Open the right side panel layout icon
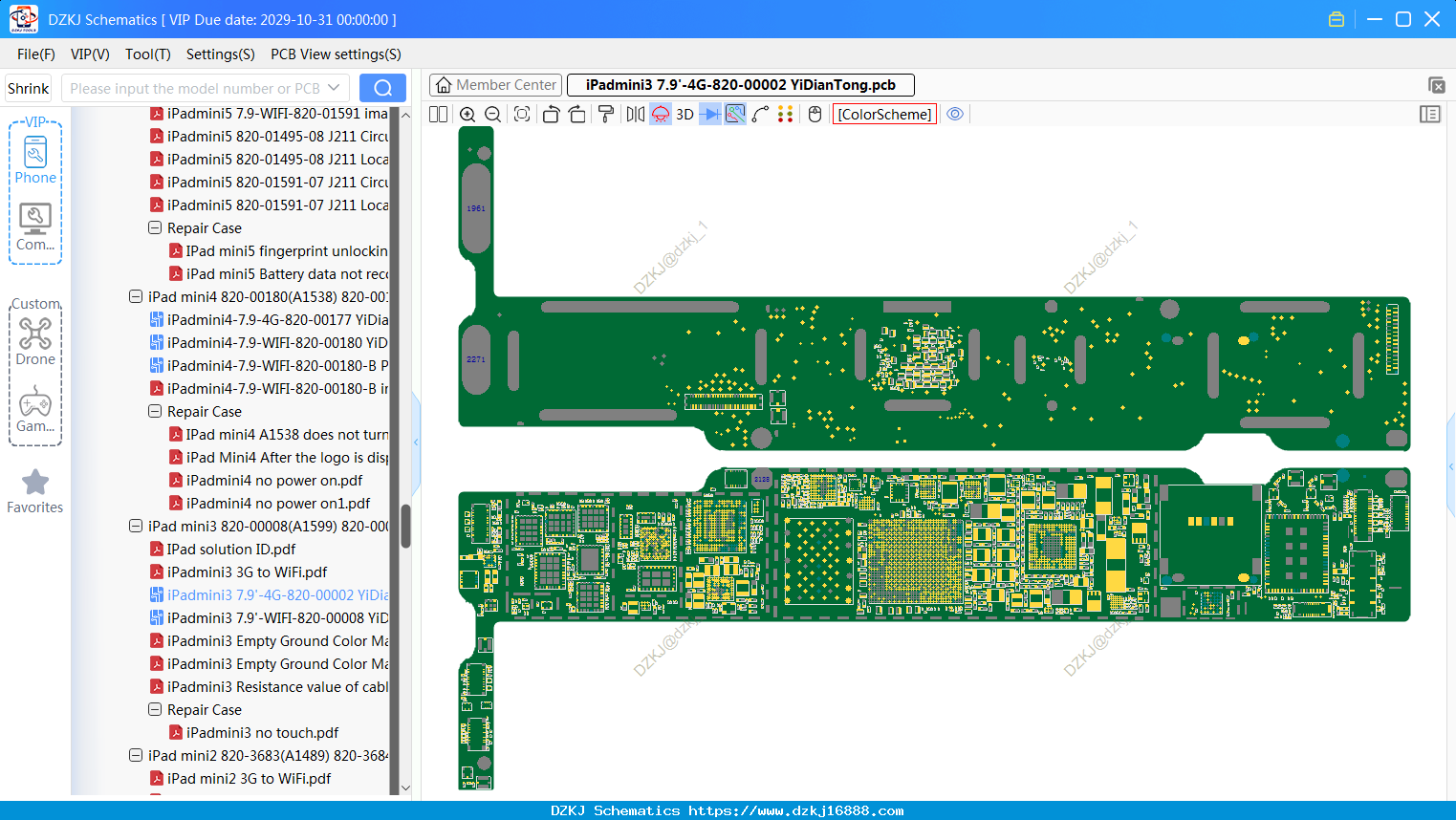The image size is (1456, 820). (1430, 114)
